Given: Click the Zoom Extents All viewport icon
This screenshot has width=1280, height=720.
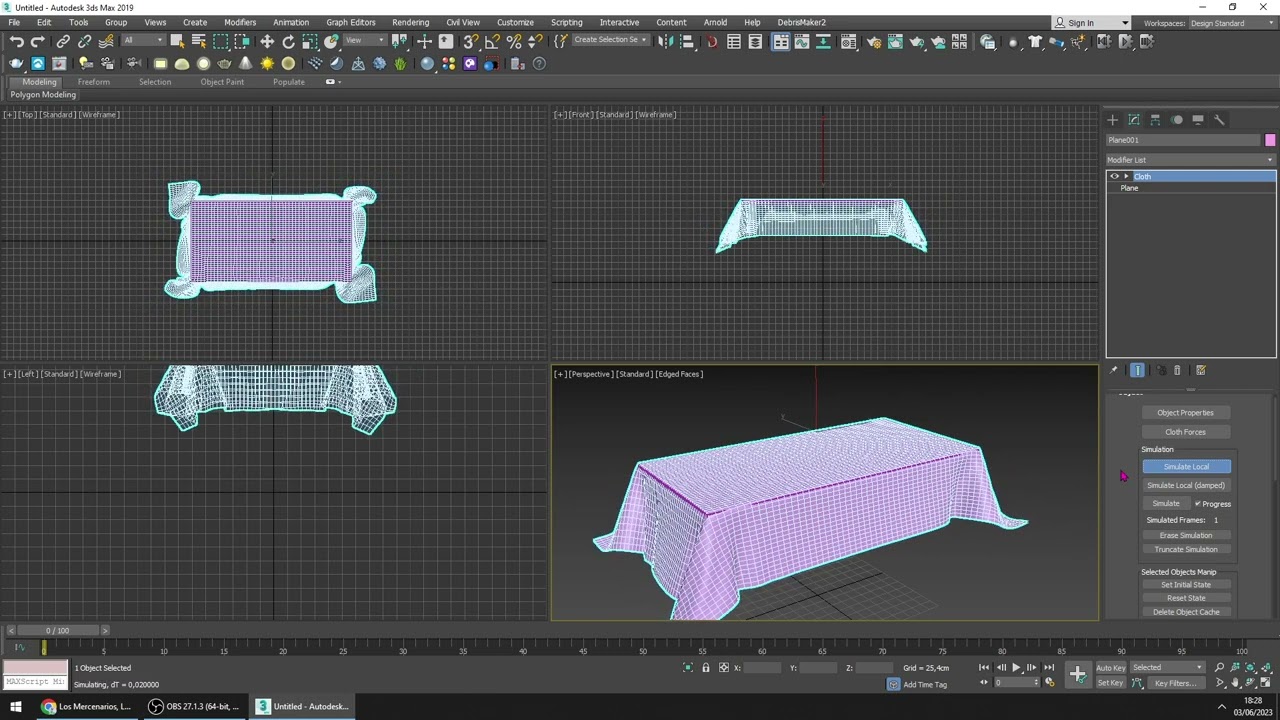Looking at the screenshot, I should click(1269, 668).
